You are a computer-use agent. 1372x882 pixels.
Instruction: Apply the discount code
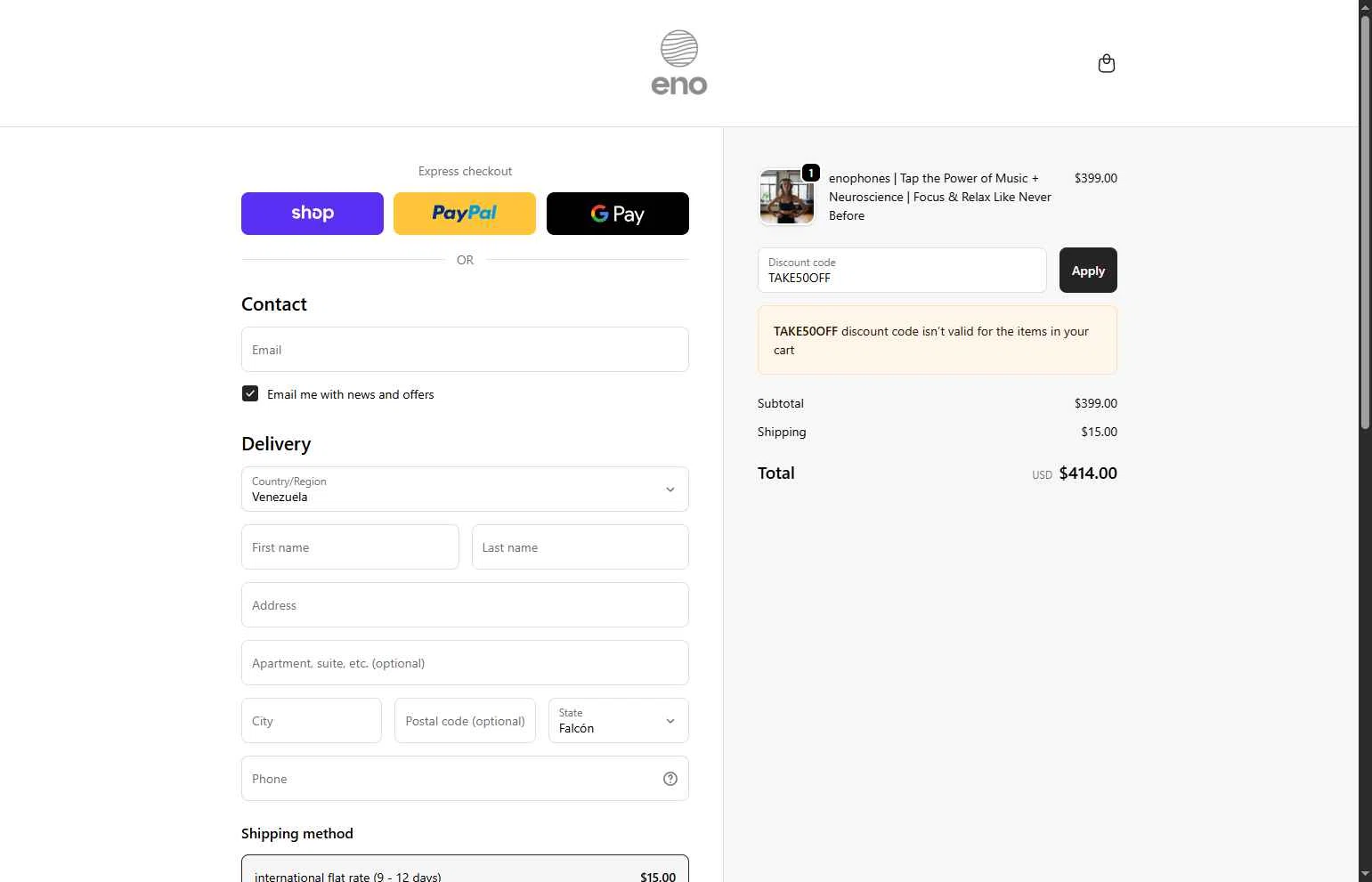pyautogui.click(x=1088, y=271)
